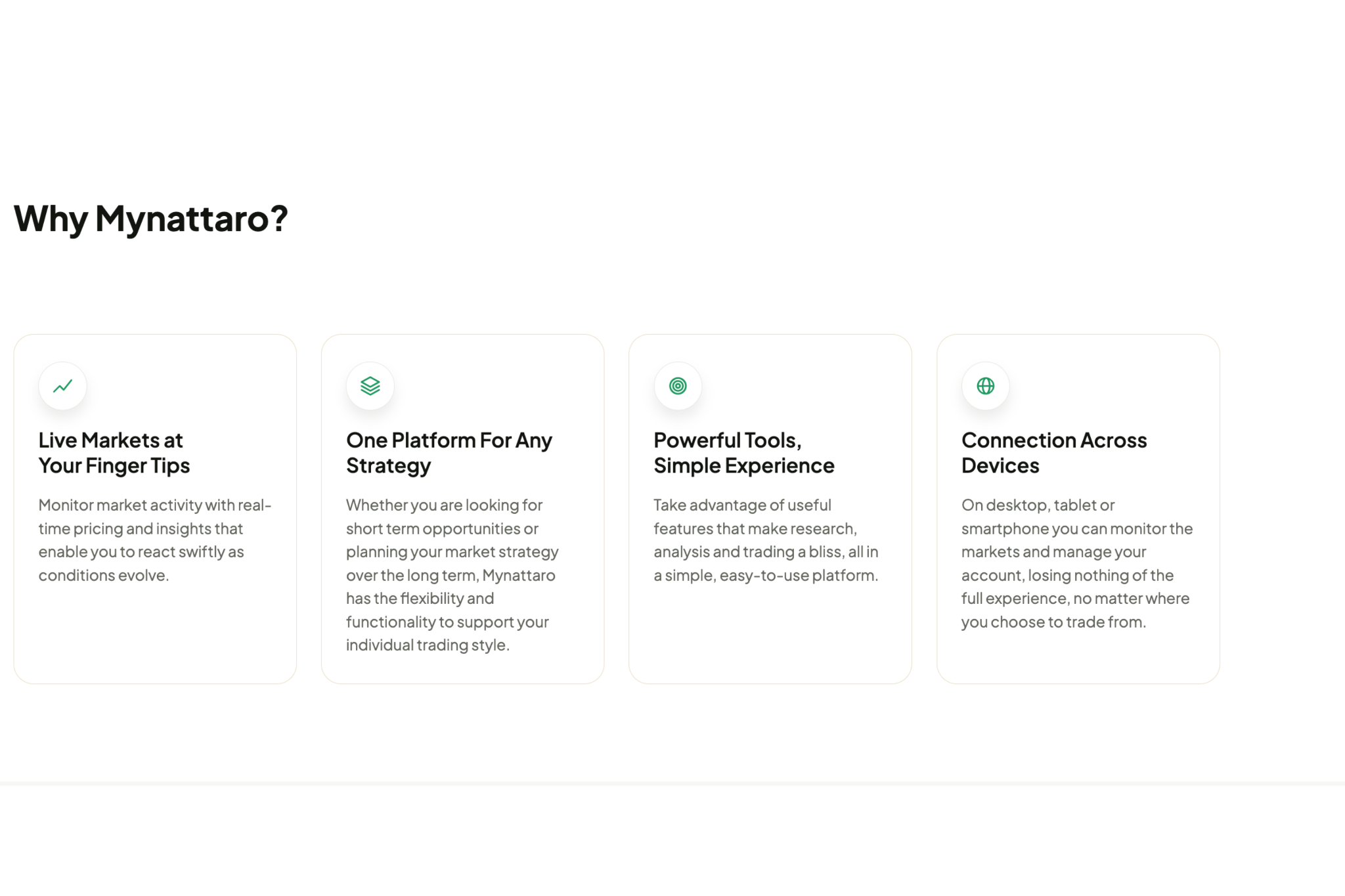1345x896 pixels.
Task: Click the green target circles icon
Action: [x=678, y=386]
